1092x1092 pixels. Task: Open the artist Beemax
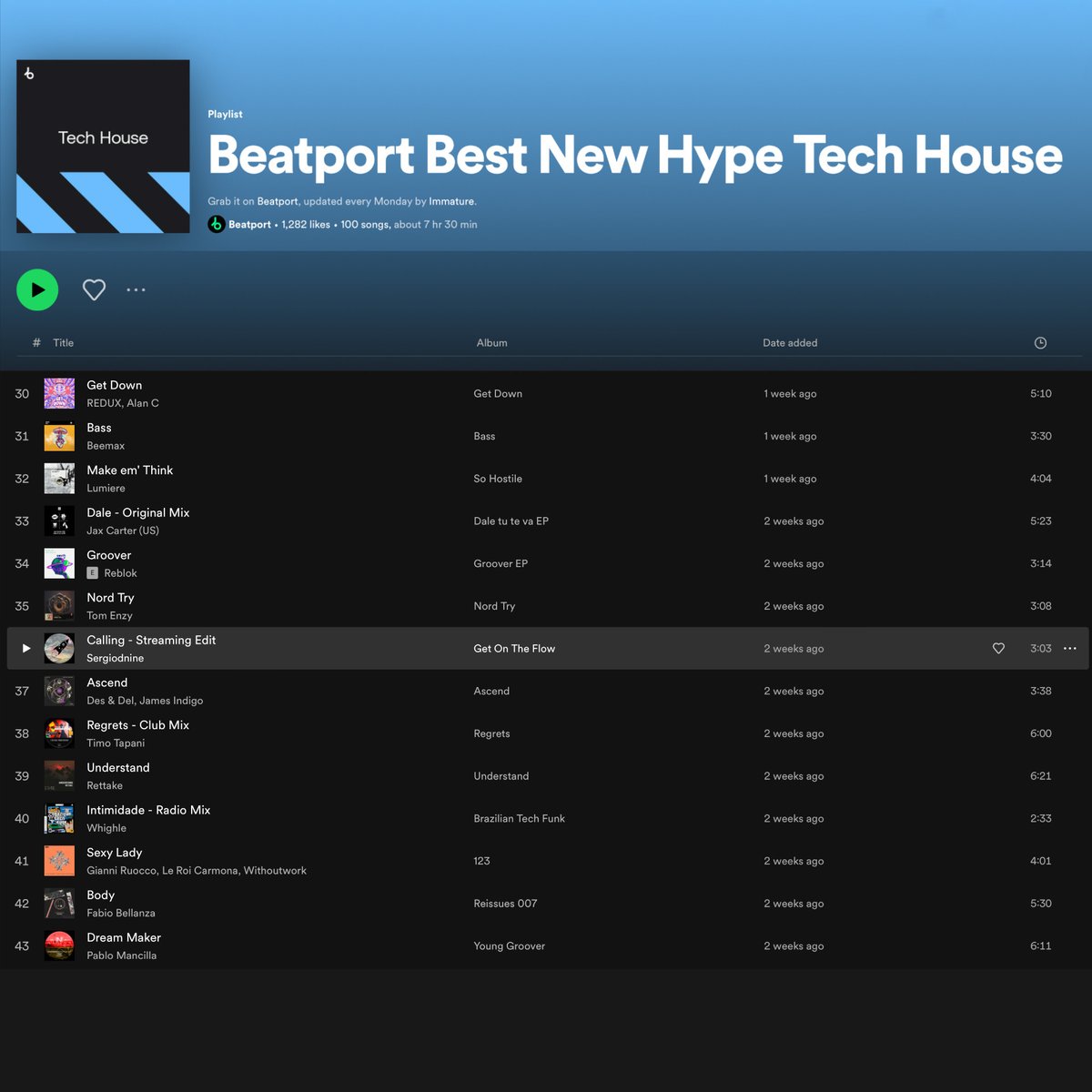point(106,446)
